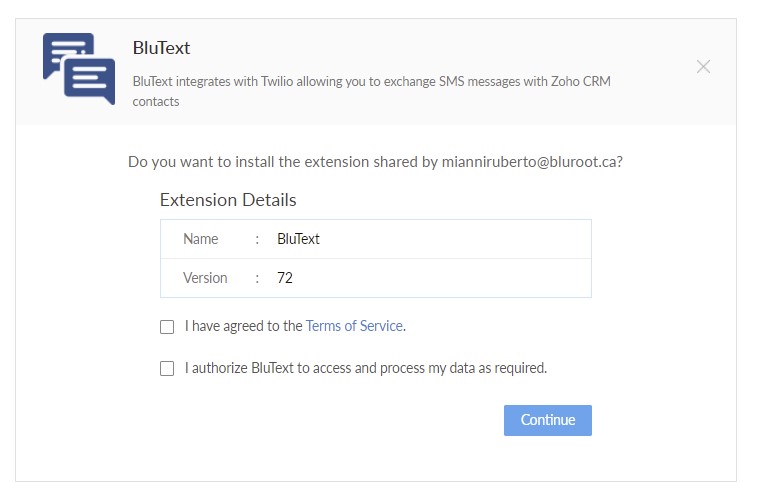Image resolution: width=758 pixels, height=504 pixels.
Task: Click the 'I authorize BluText' label text
Action: (x=366, y=368)
